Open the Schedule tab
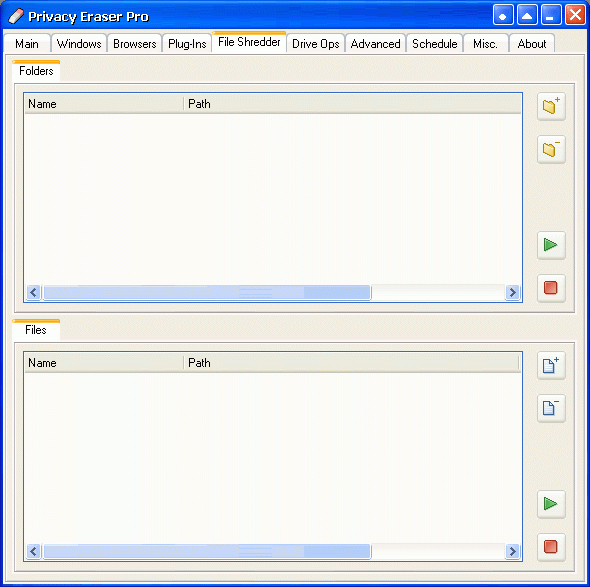The image size is (590, 587). click(435, 44)
